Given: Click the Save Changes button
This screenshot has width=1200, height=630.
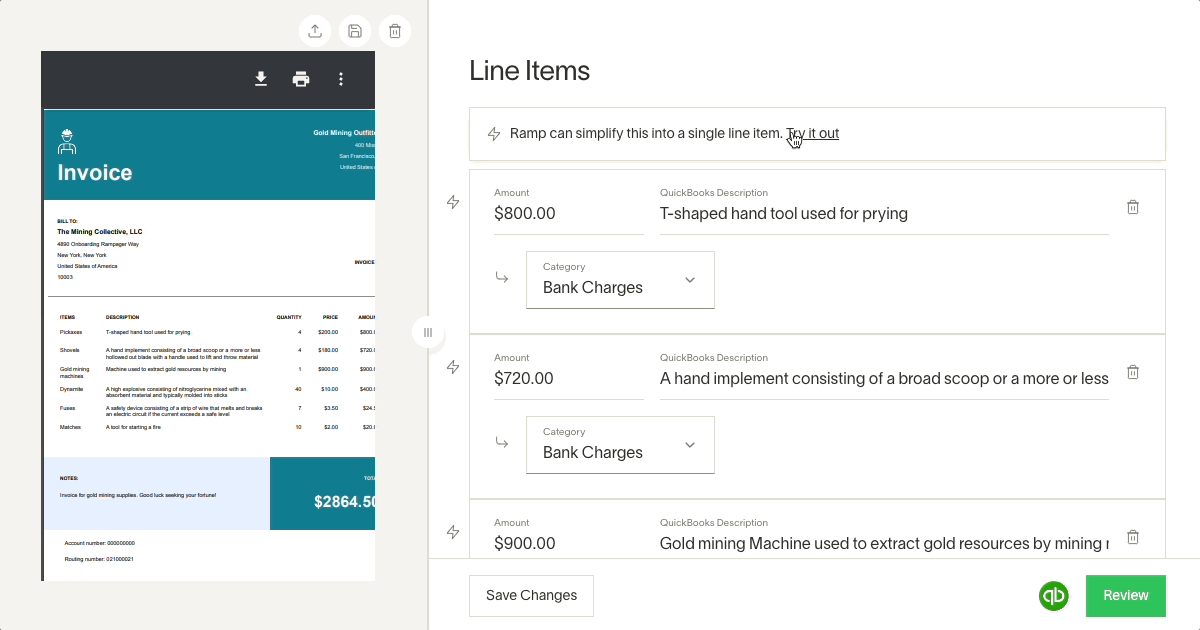Looking at the screenshot, I should point(531,596).
